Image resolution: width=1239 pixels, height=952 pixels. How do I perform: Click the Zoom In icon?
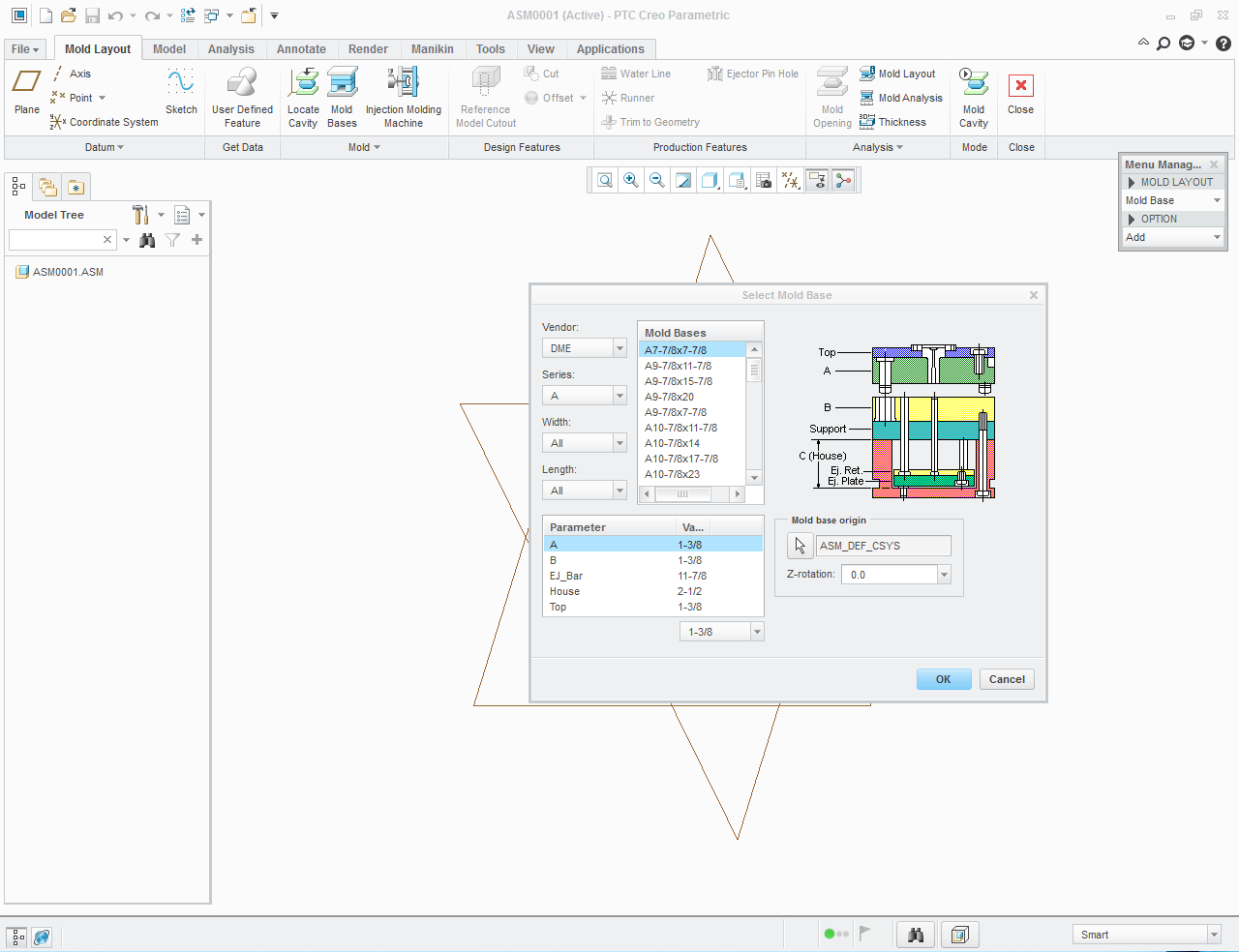tap(631, 180)
